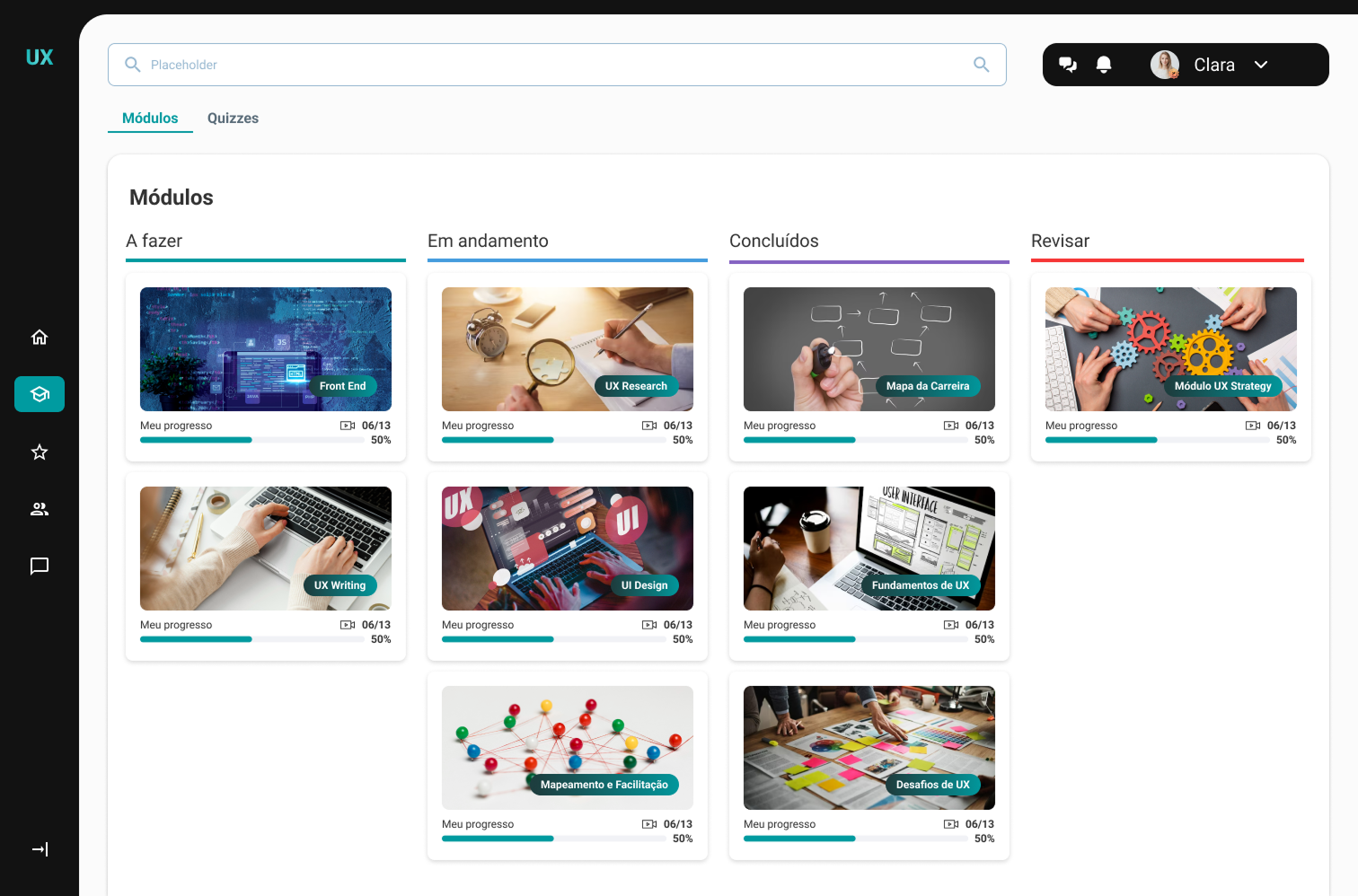Click in the Placeholder search field
The image size is (1358, 896).
tap(539, 65)
